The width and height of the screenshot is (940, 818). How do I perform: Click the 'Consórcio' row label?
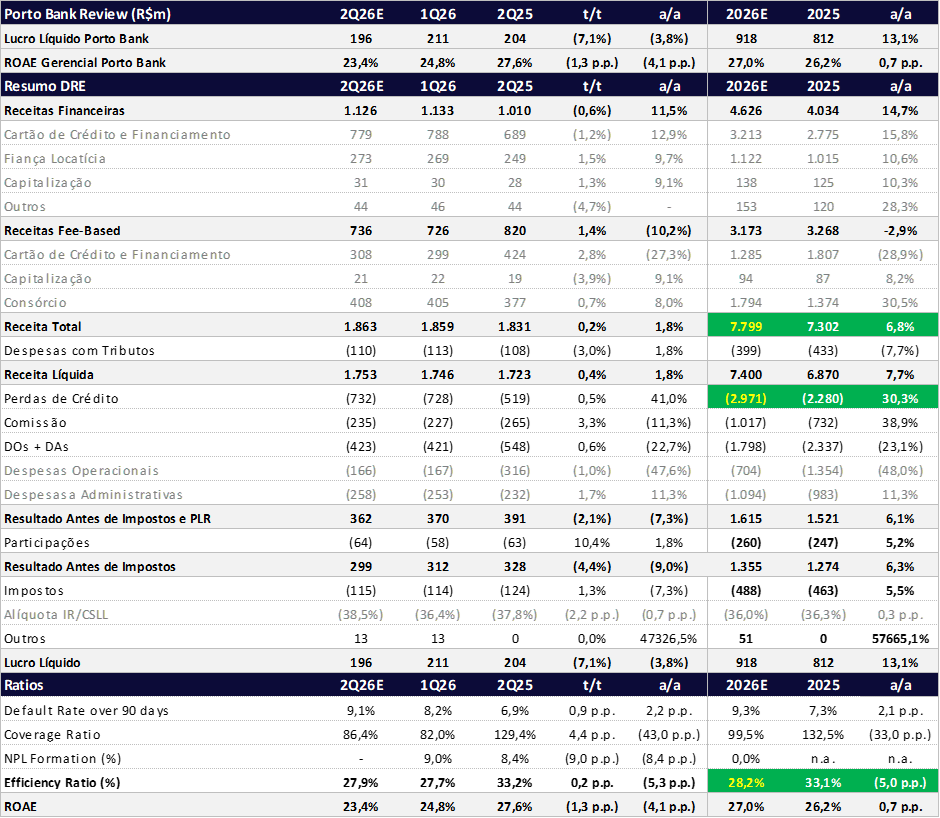tap(35, 302)
